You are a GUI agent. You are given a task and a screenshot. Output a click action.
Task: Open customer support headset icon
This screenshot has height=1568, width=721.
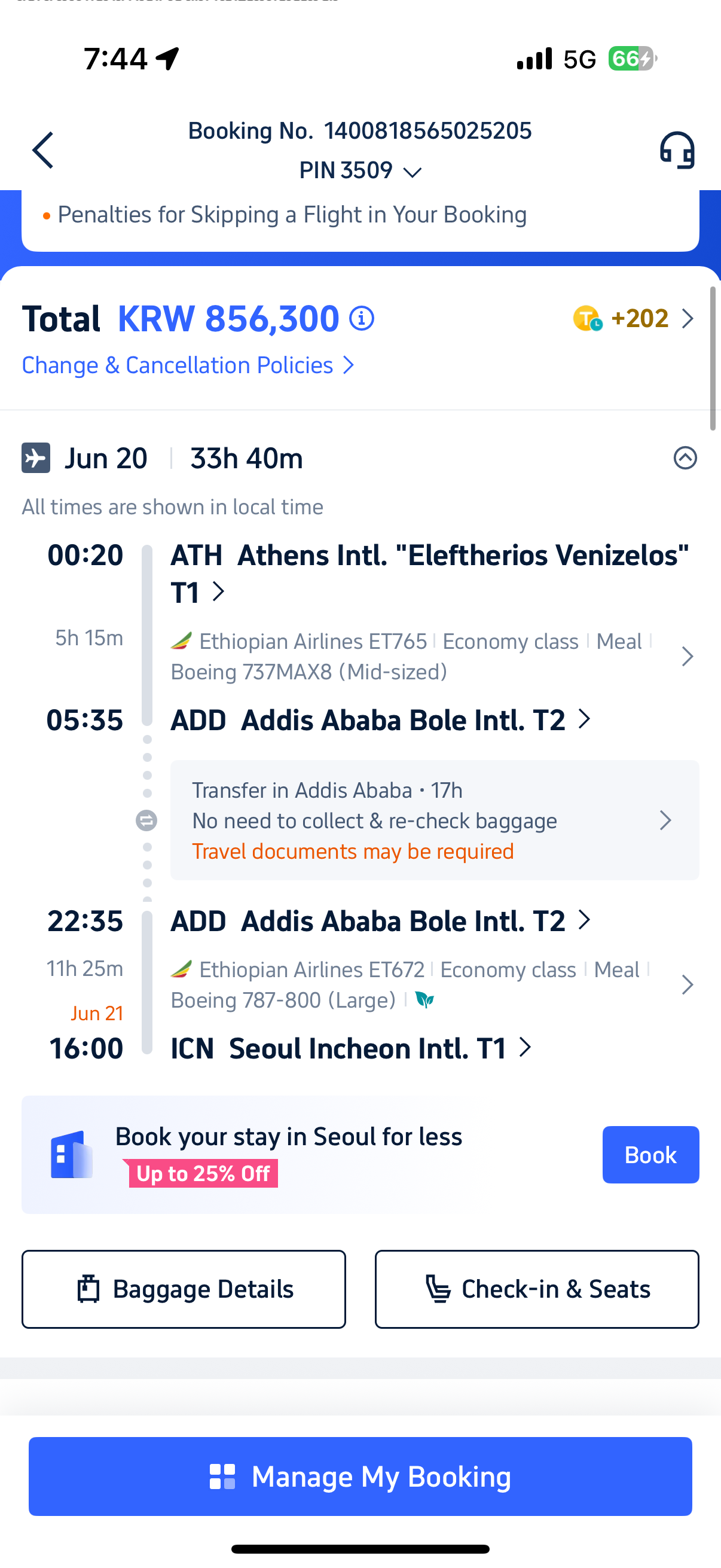[677, 150]
